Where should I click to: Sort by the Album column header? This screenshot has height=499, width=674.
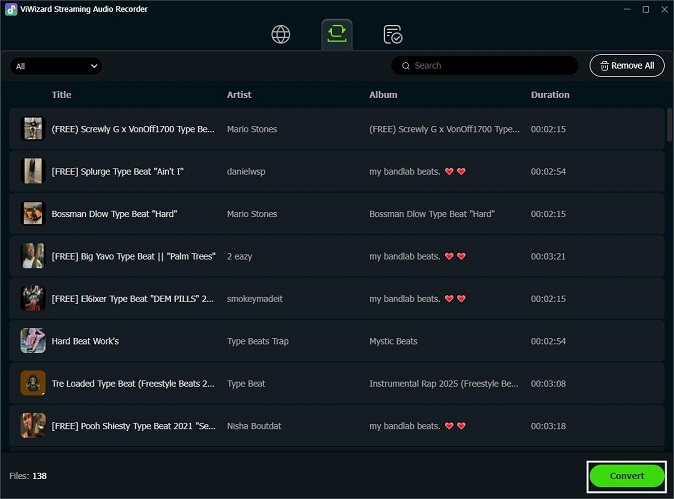tap(383, 95)
